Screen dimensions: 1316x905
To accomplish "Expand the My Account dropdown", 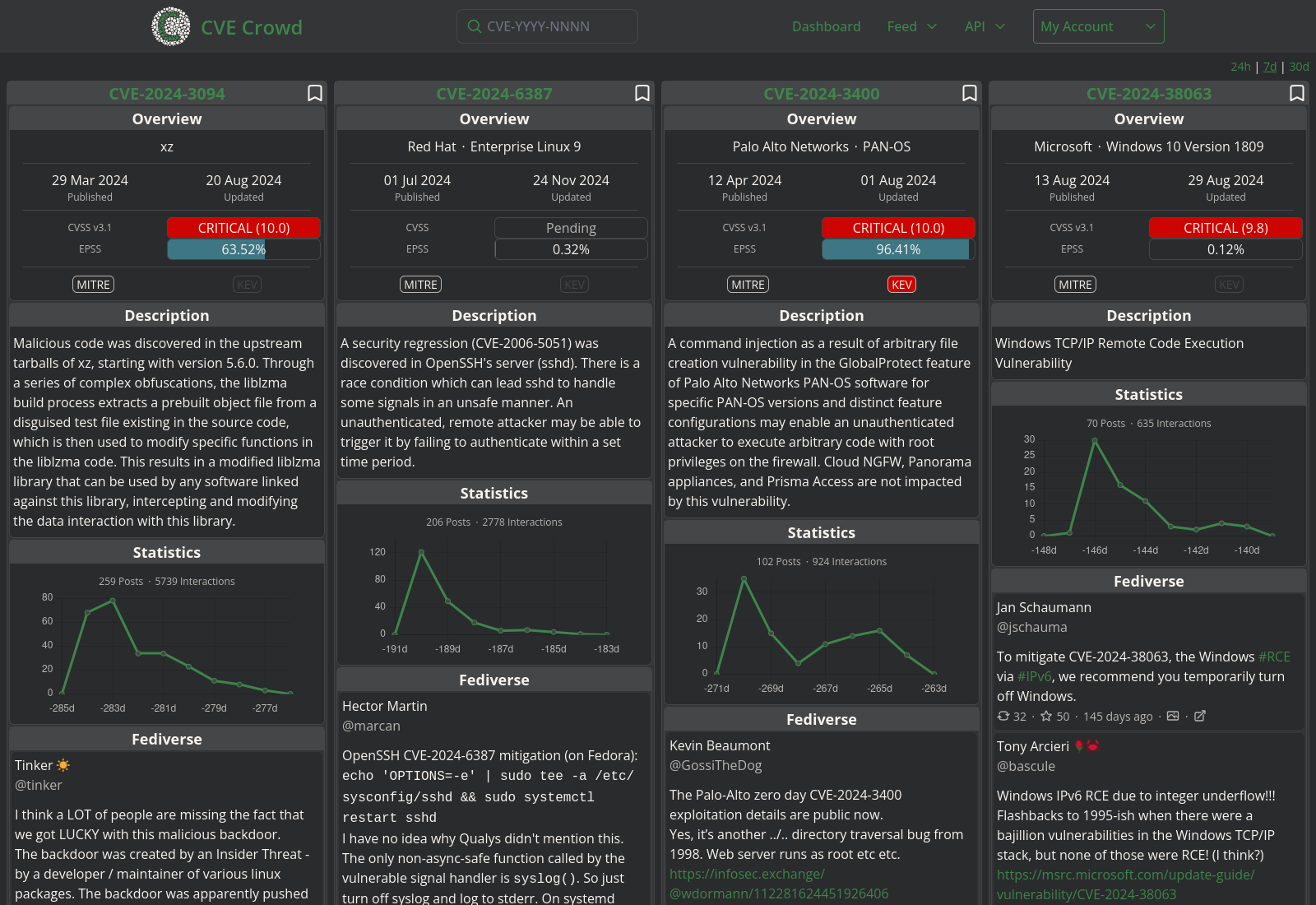I will tap(1098, 26).
